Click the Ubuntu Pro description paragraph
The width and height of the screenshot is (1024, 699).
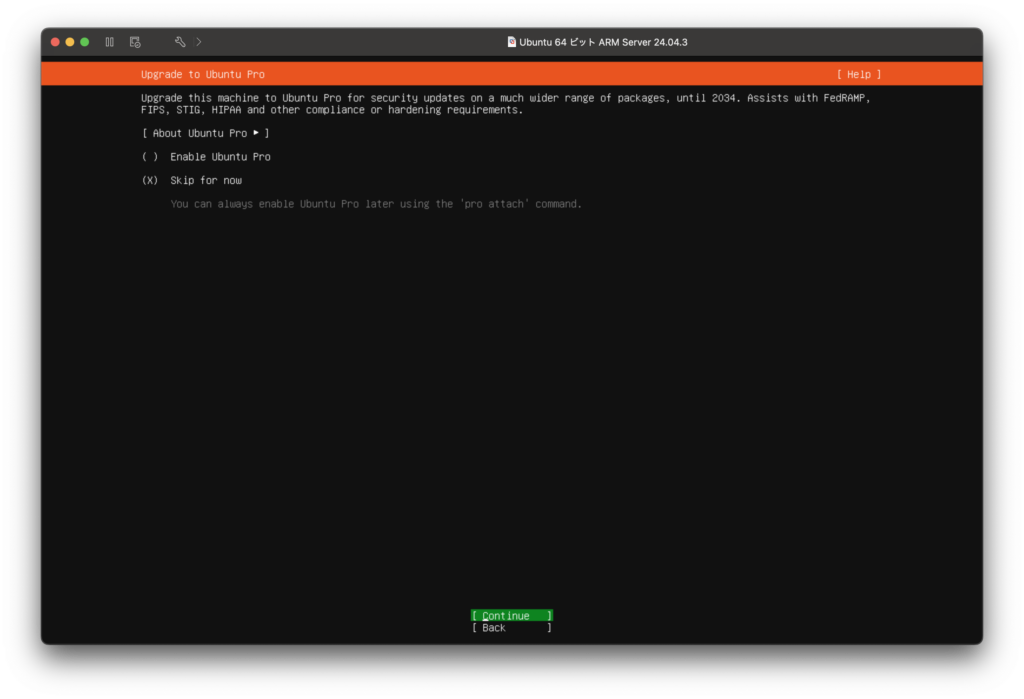pos(500,104)
